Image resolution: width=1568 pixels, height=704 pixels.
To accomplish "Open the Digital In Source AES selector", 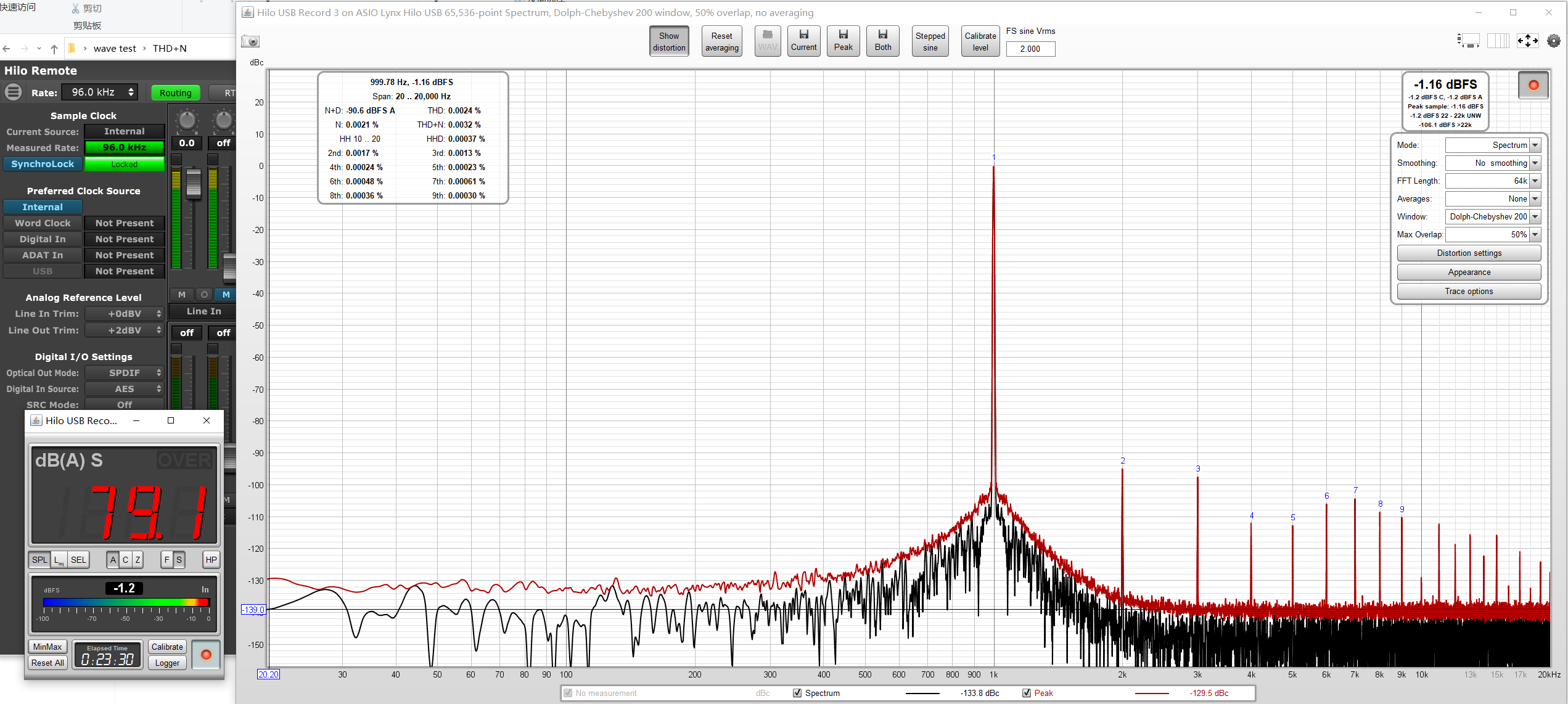I will point(125,389).
